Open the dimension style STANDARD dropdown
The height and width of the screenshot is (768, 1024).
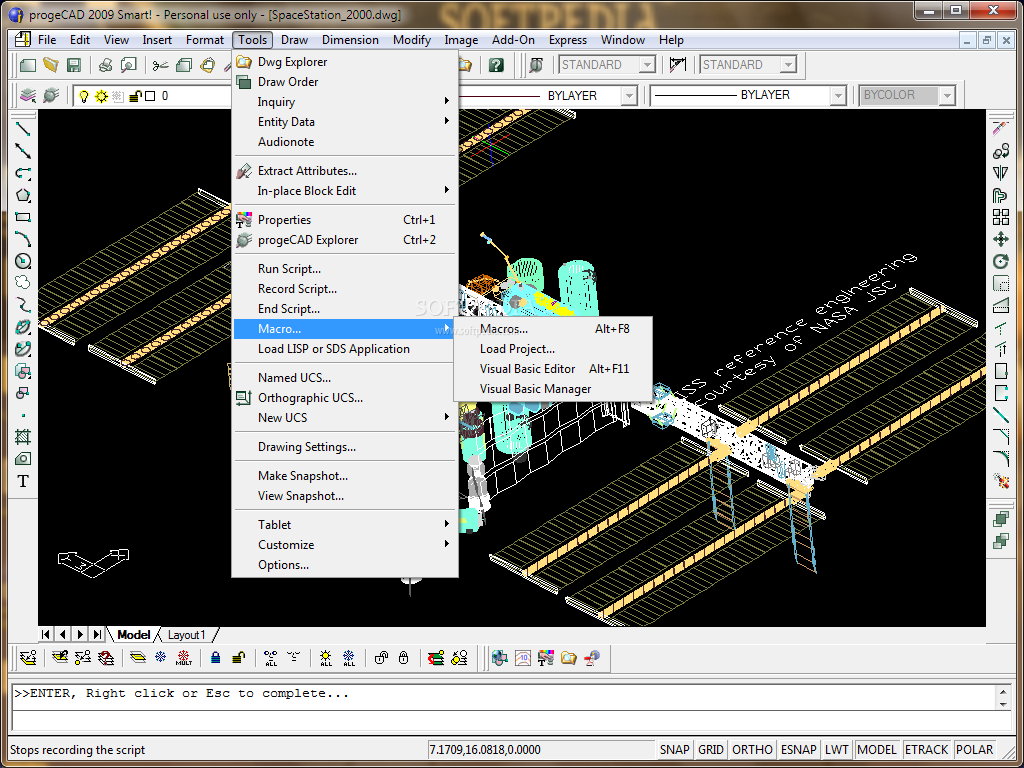point(788,65)
